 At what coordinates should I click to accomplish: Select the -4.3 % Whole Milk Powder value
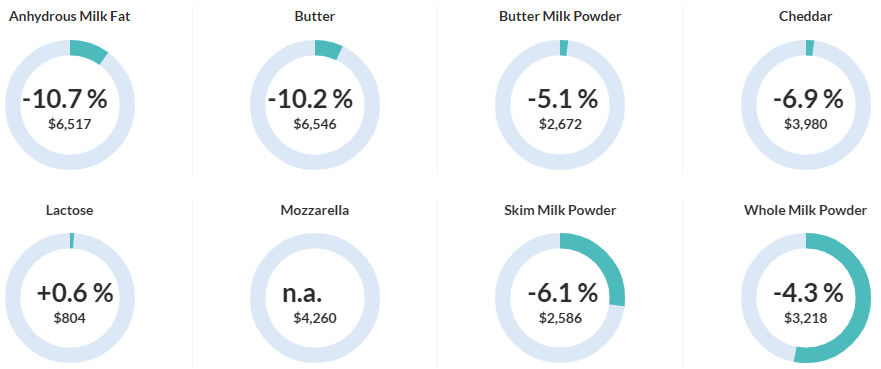click(x=808, y=293)
